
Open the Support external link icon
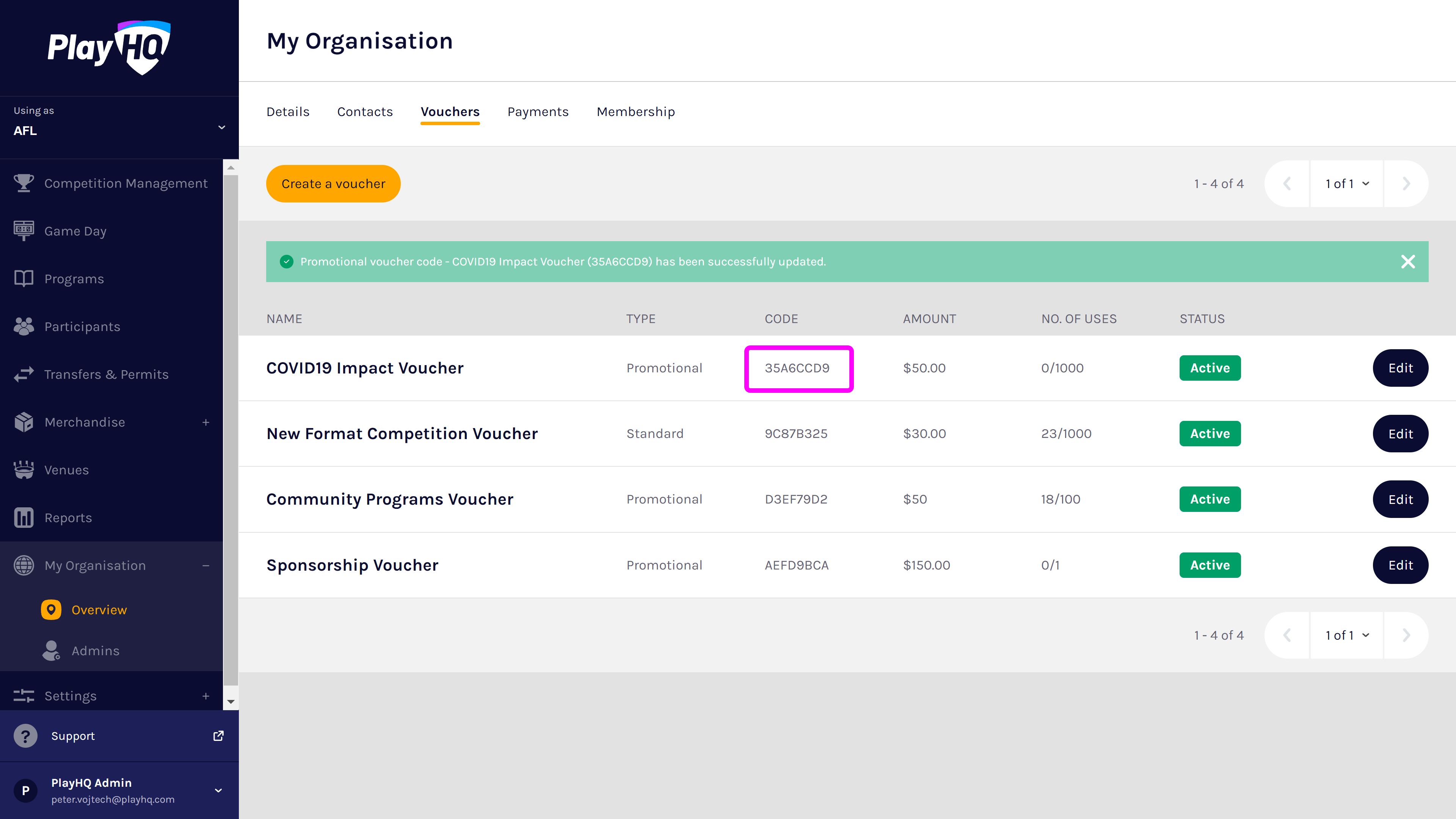click(218, 736)
